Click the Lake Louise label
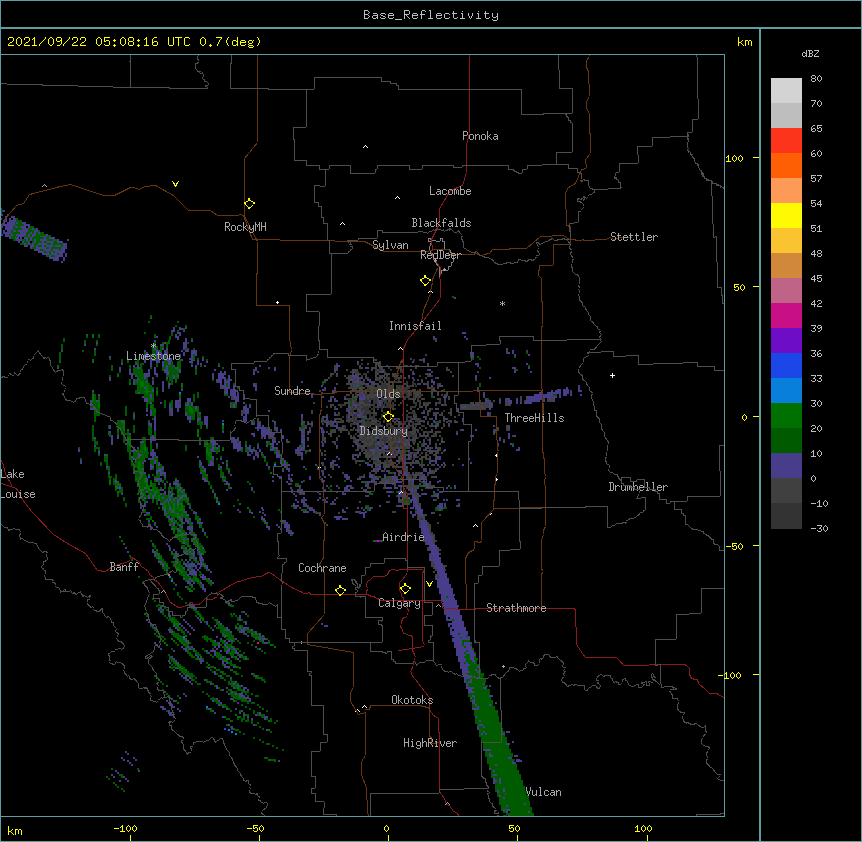 click(x=16, y=484)
